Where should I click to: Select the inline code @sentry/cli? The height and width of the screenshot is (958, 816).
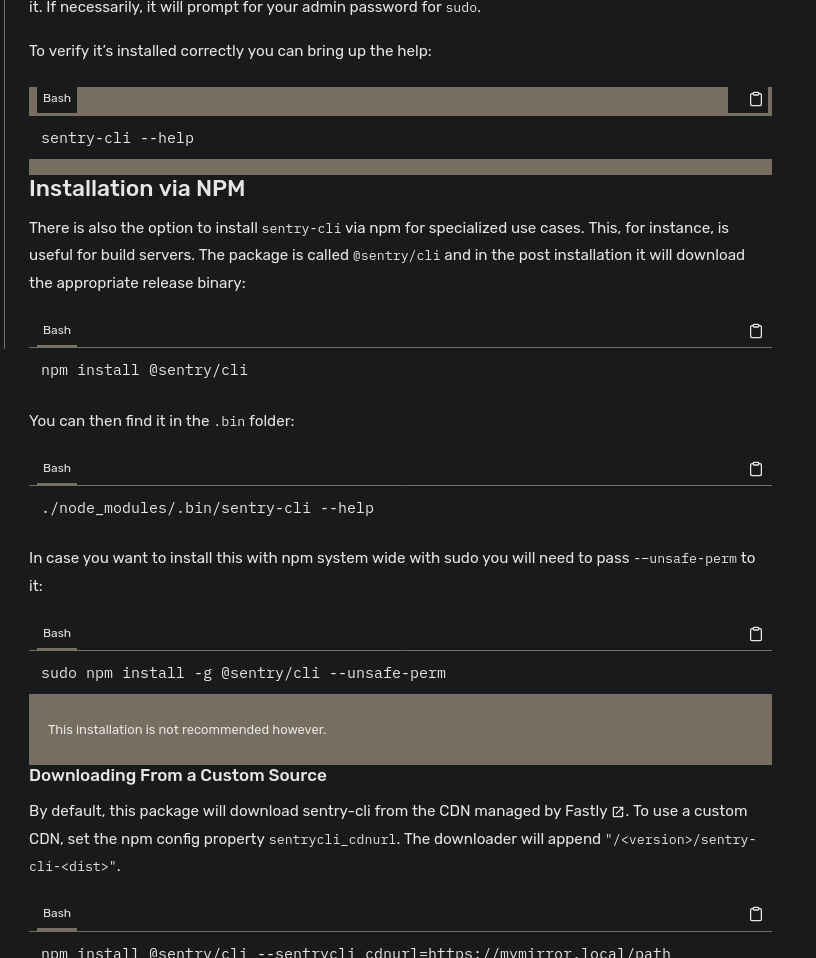tap(396, 255)
